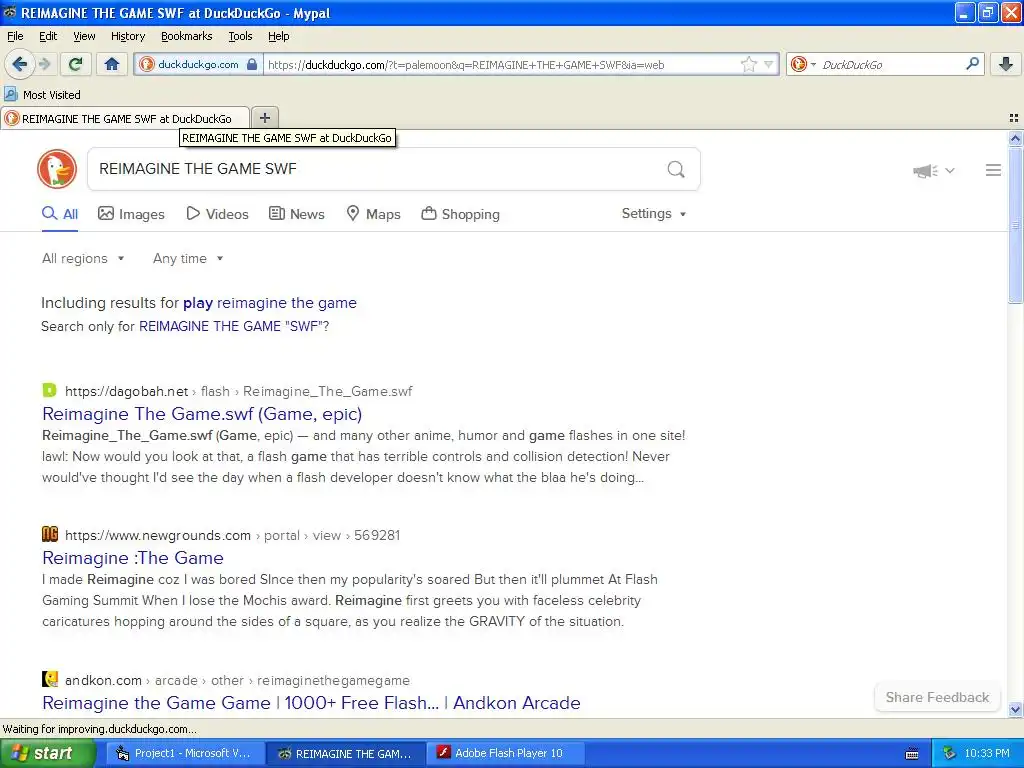Switch to the News search tab
Screen dimensions: 1024x768
point(296,214)
